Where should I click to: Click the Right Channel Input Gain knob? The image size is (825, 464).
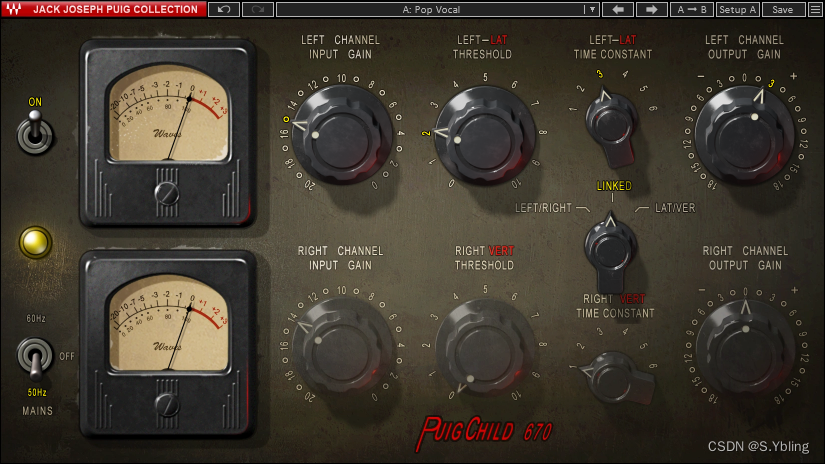pos(342,347)
